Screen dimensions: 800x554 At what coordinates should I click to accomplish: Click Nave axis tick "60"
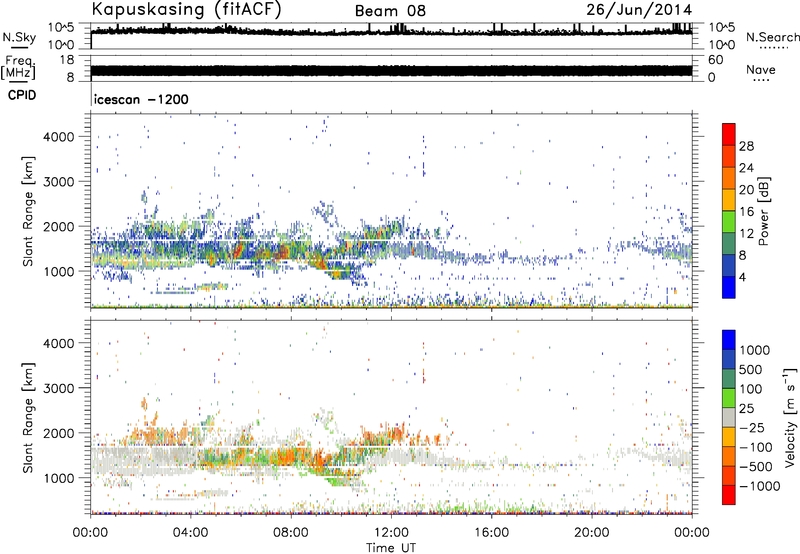tap(716, 60)
